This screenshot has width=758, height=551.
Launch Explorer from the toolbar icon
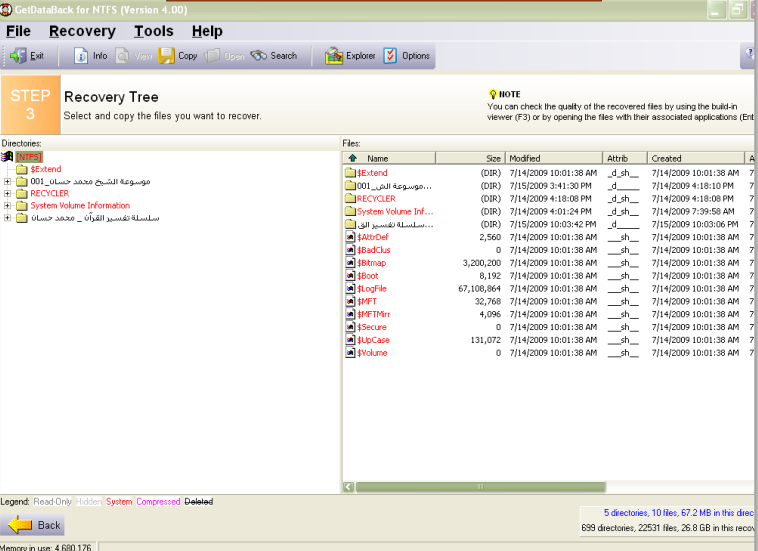334,56
